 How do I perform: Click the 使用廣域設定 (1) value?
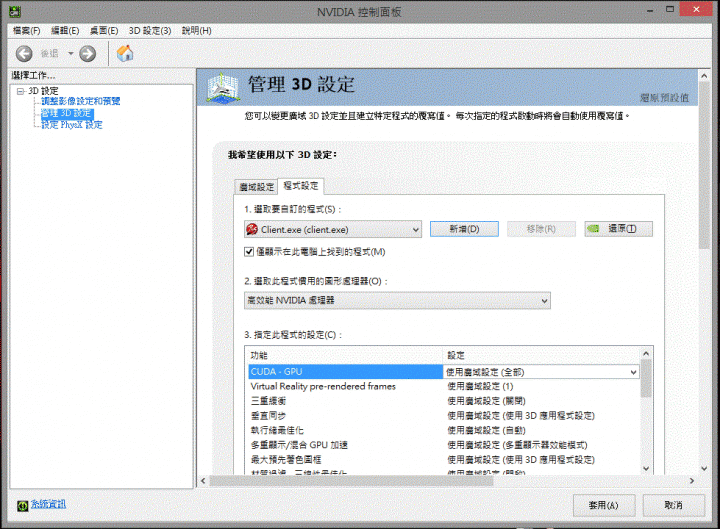480,386
